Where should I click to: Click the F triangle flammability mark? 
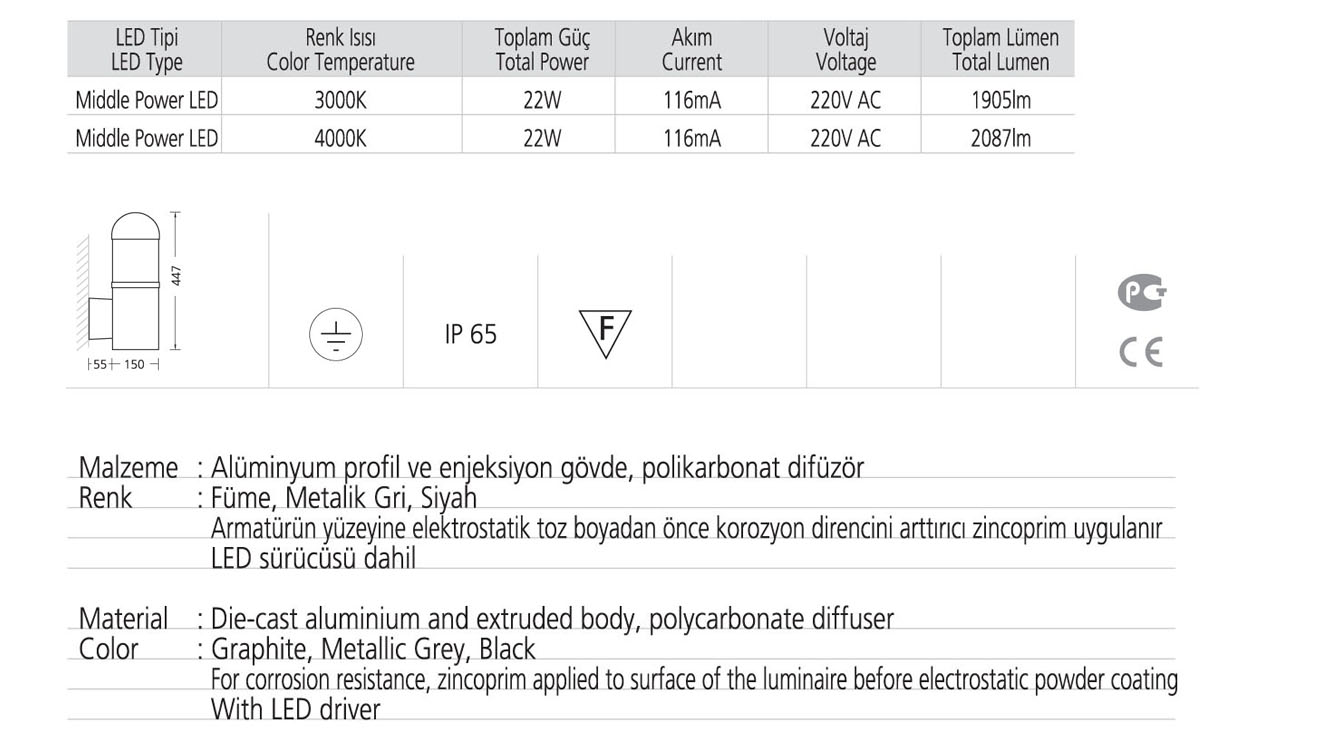605,333
